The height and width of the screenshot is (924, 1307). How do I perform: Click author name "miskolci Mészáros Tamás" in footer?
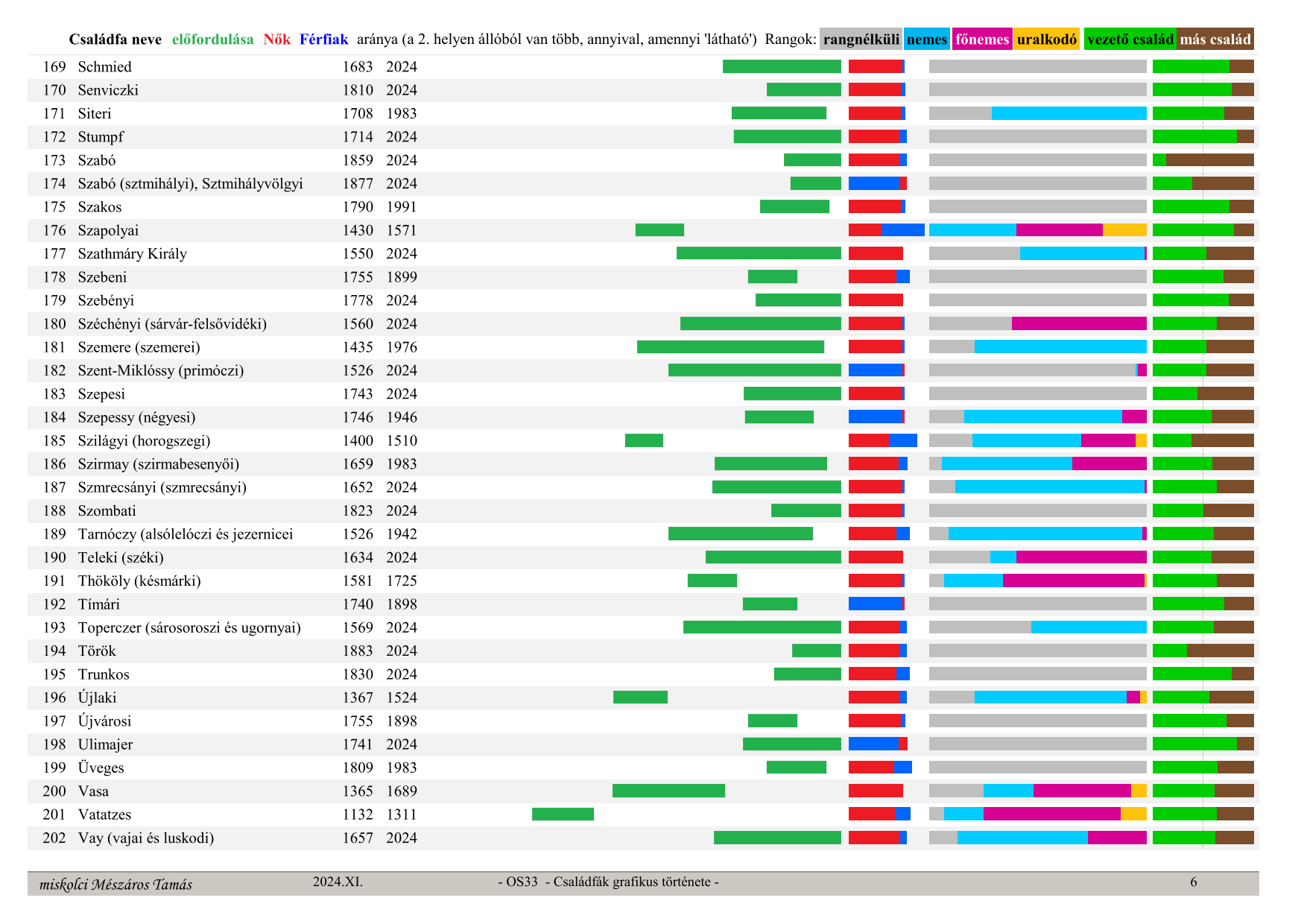click(x=115, y=885)
